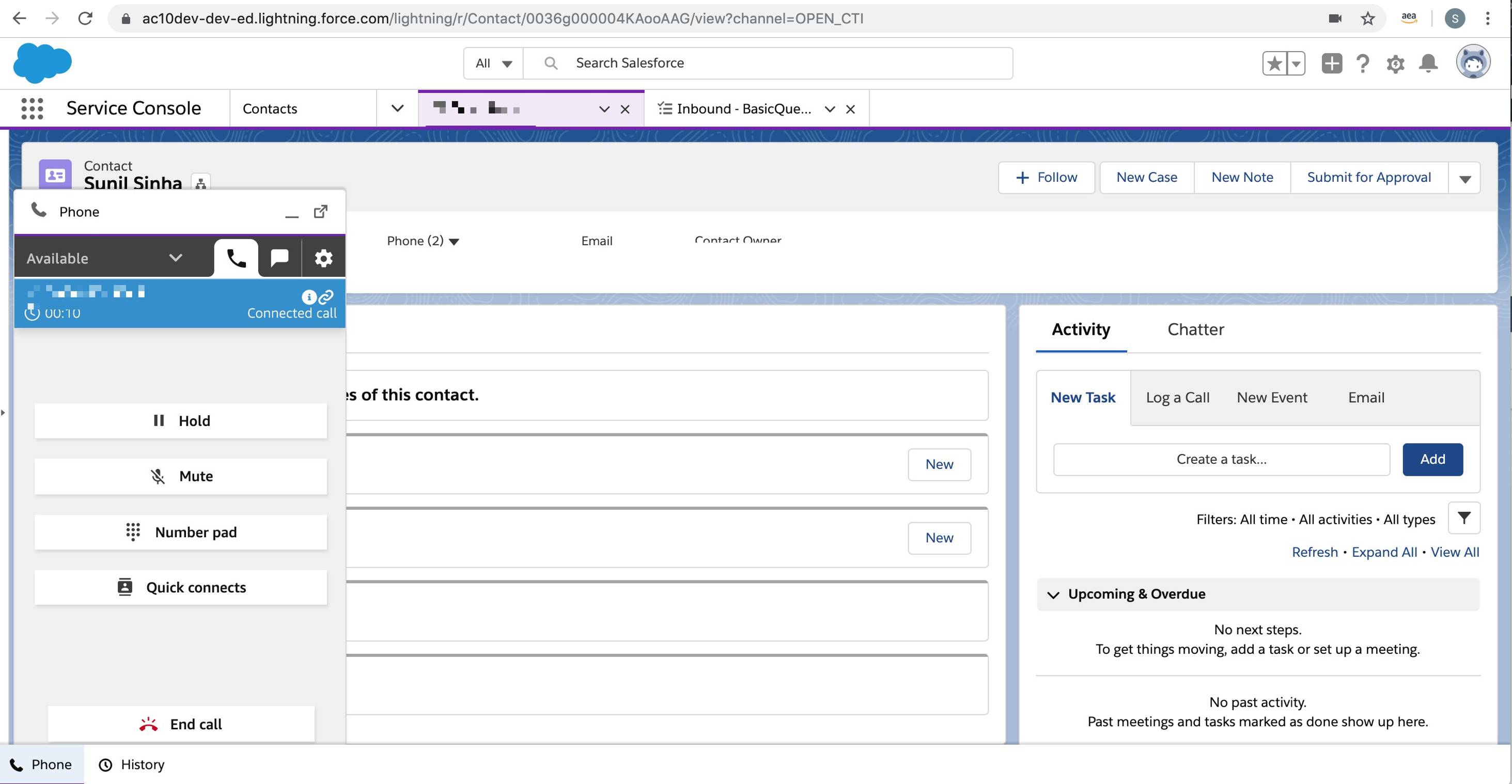Image resolution: width=1512 pixels, height=784 pixels.
Task: Open the notifications bell
Action: (x=1427, y=63)
